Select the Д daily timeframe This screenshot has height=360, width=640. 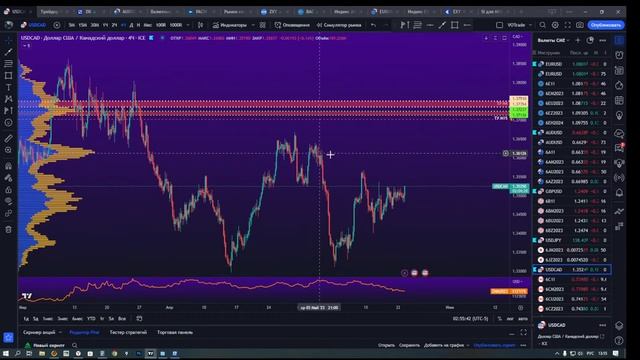tap(131, 25)
